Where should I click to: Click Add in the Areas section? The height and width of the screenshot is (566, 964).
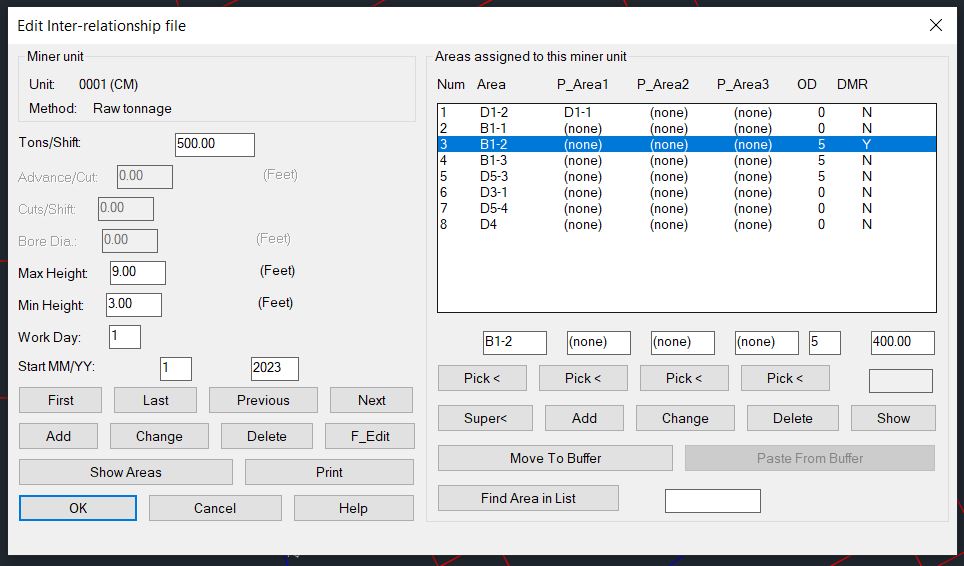pos(584,418)
